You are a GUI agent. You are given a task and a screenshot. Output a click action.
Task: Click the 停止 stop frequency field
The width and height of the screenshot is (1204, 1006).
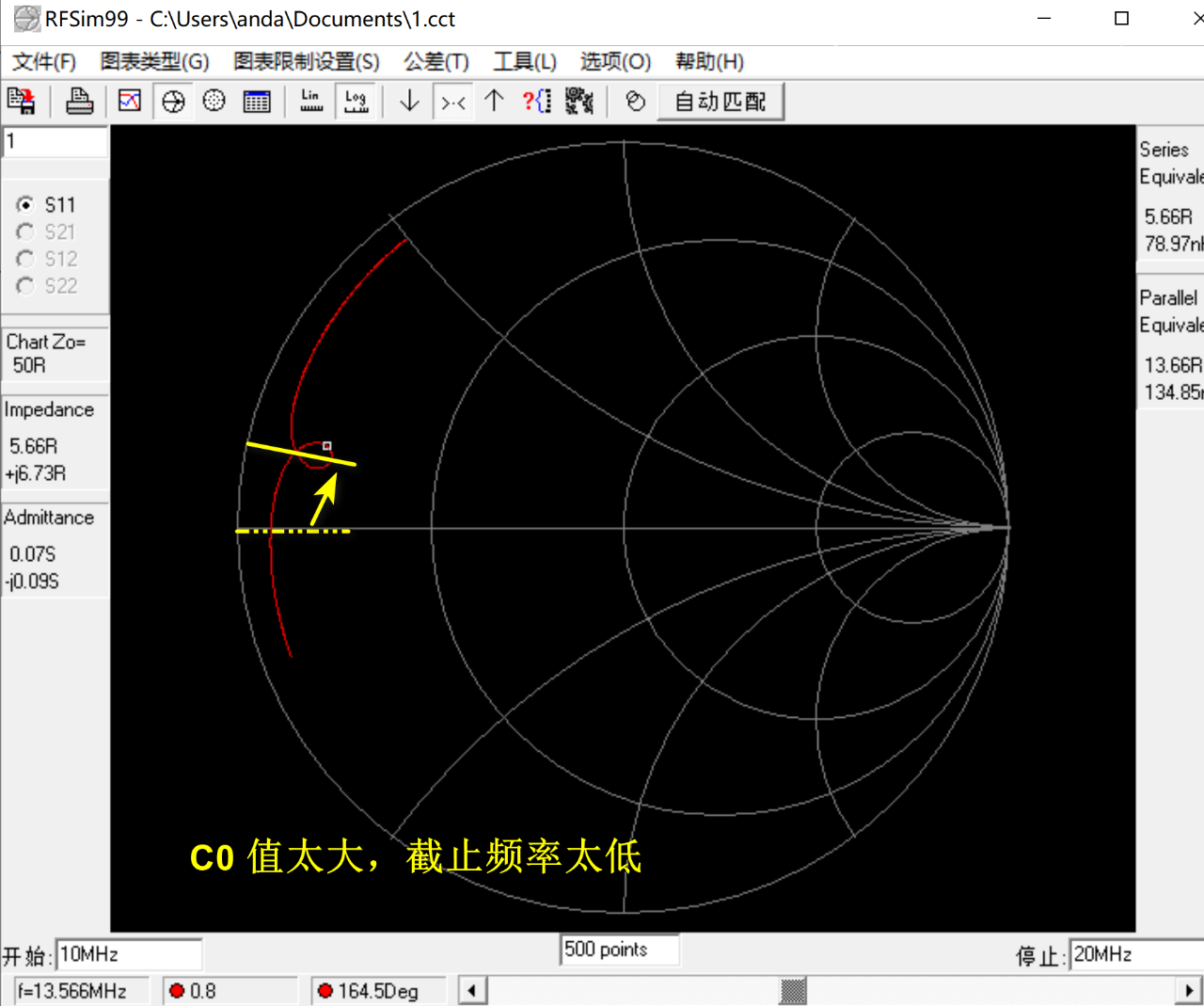point(1133,954)
